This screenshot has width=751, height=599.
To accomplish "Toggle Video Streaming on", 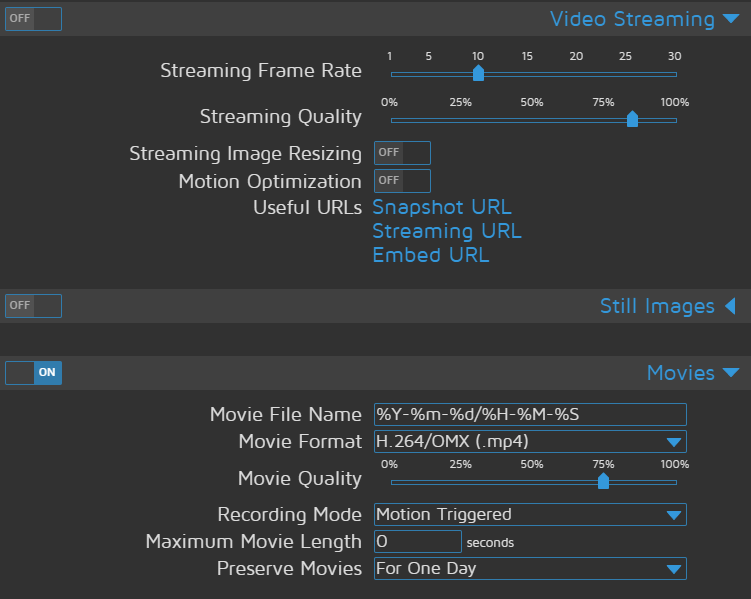I will 33,19.
